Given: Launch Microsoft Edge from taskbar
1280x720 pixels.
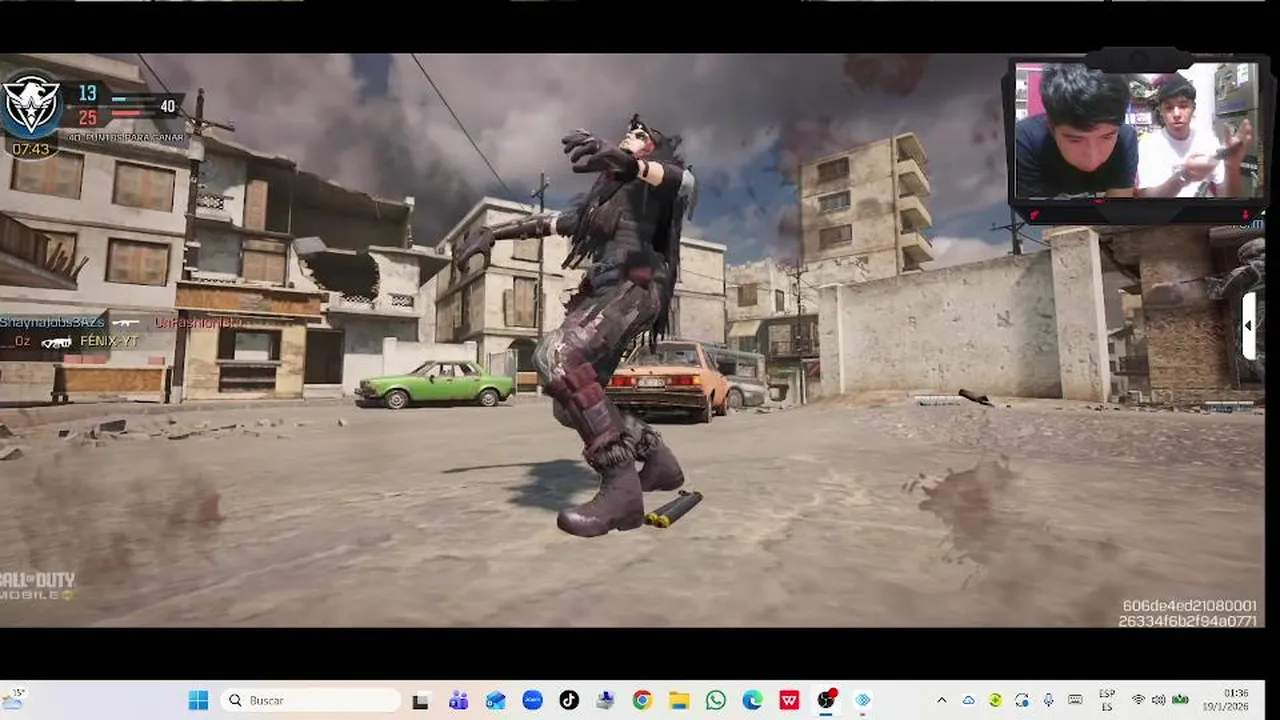Looking at the screenshot, I should (x=752, y=700).
